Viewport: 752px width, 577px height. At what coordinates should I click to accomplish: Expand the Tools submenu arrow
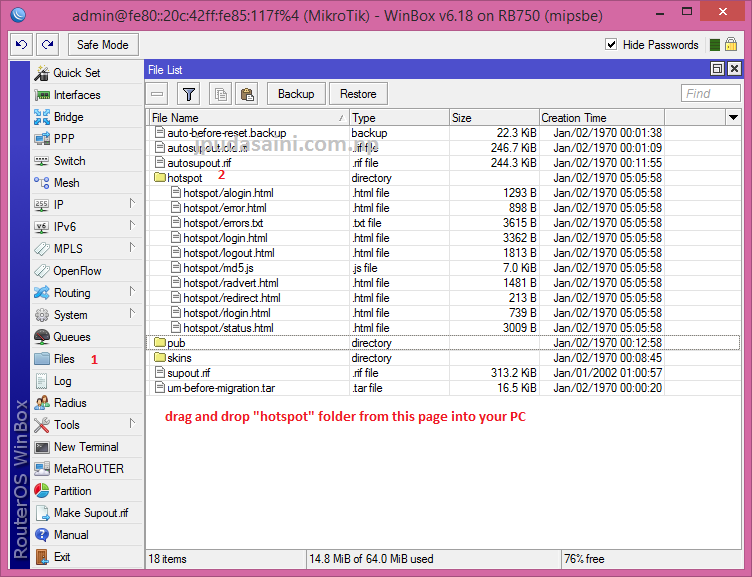tap(132, 424)
